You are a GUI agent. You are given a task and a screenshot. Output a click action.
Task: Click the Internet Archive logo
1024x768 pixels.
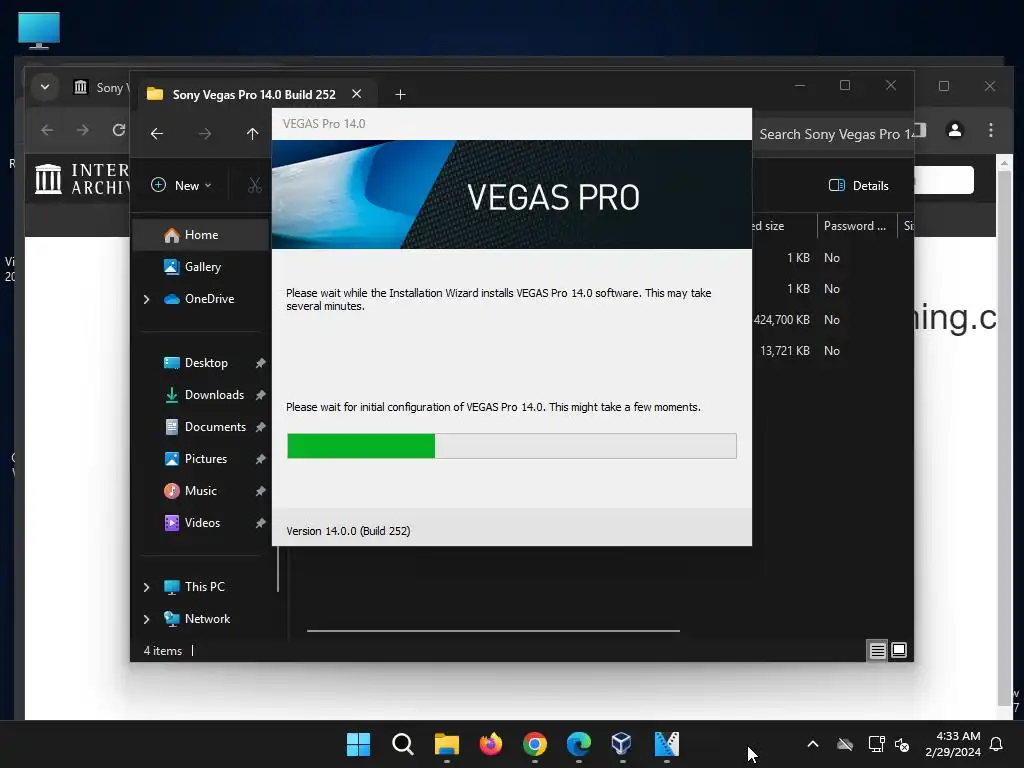(x=82, y=179)
